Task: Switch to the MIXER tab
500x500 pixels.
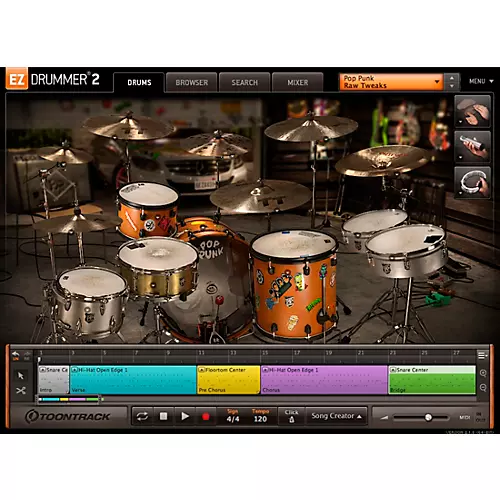Action: coord(298,82)
